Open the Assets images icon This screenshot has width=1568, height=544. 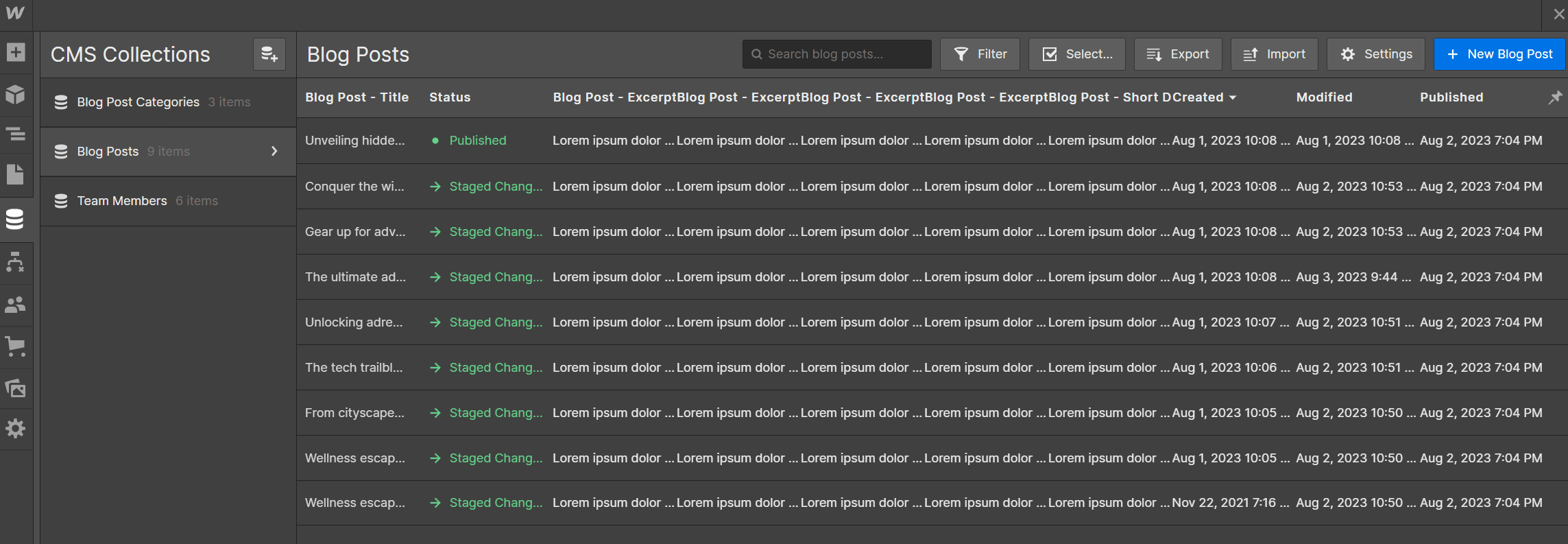tap(15, 388)
